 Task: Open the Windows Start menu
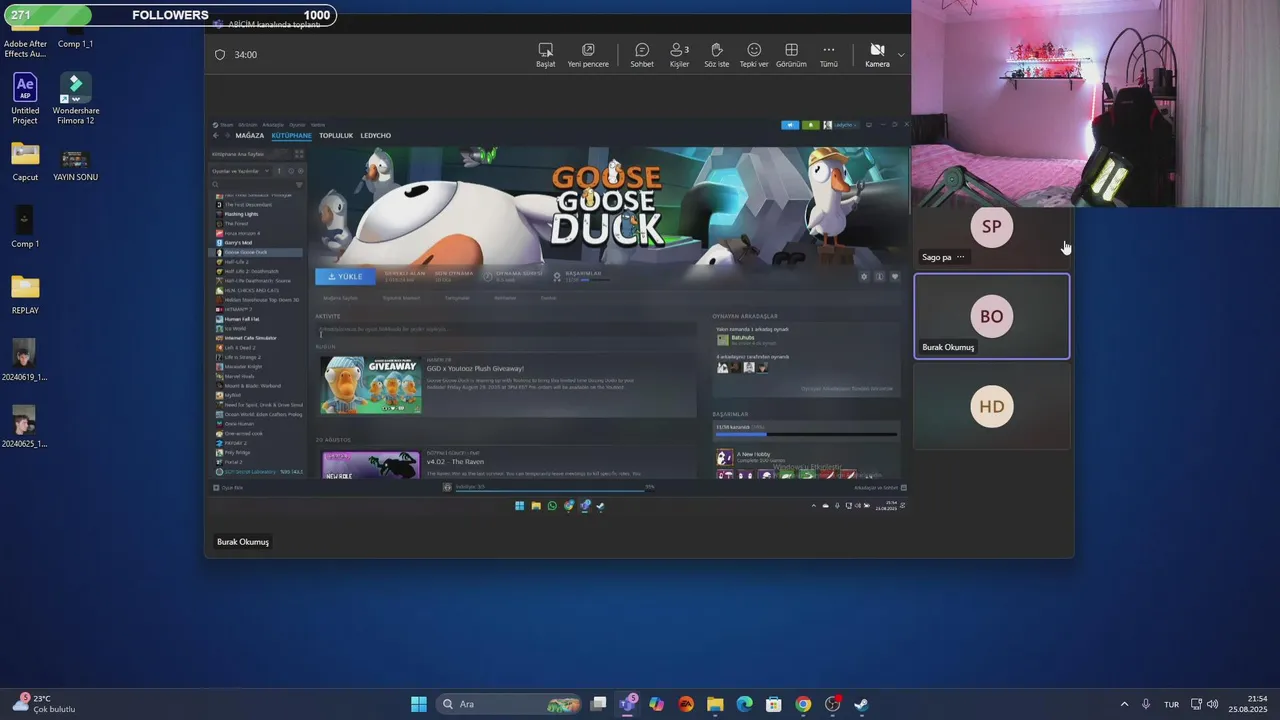tap(419, 704)
